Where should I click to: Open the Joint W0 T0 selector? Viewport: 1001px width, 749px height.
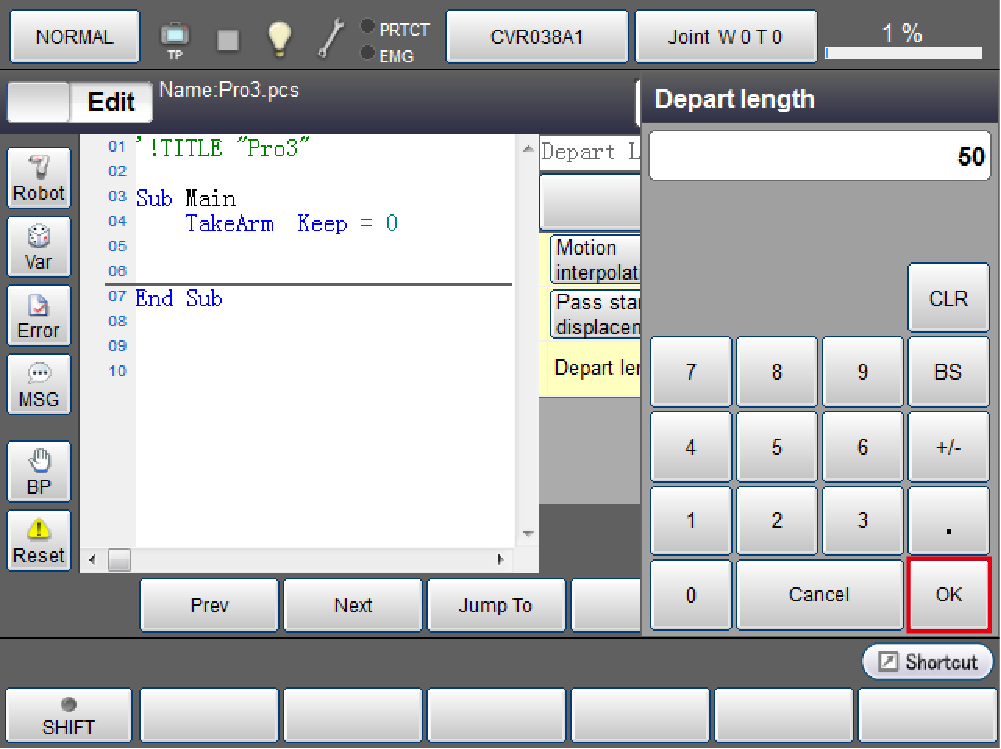(725, 38)
